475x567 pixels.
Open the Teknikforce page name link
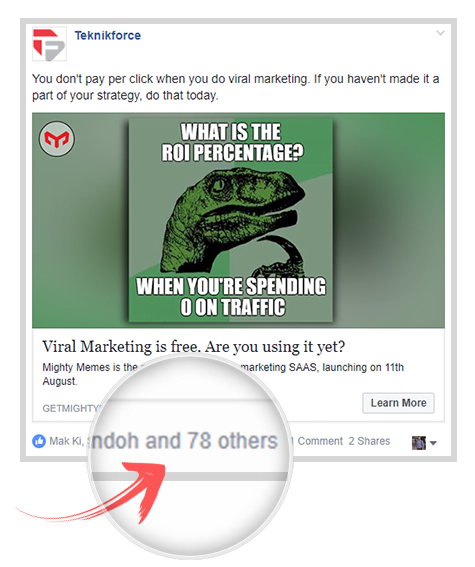click(x=108, y=35)
